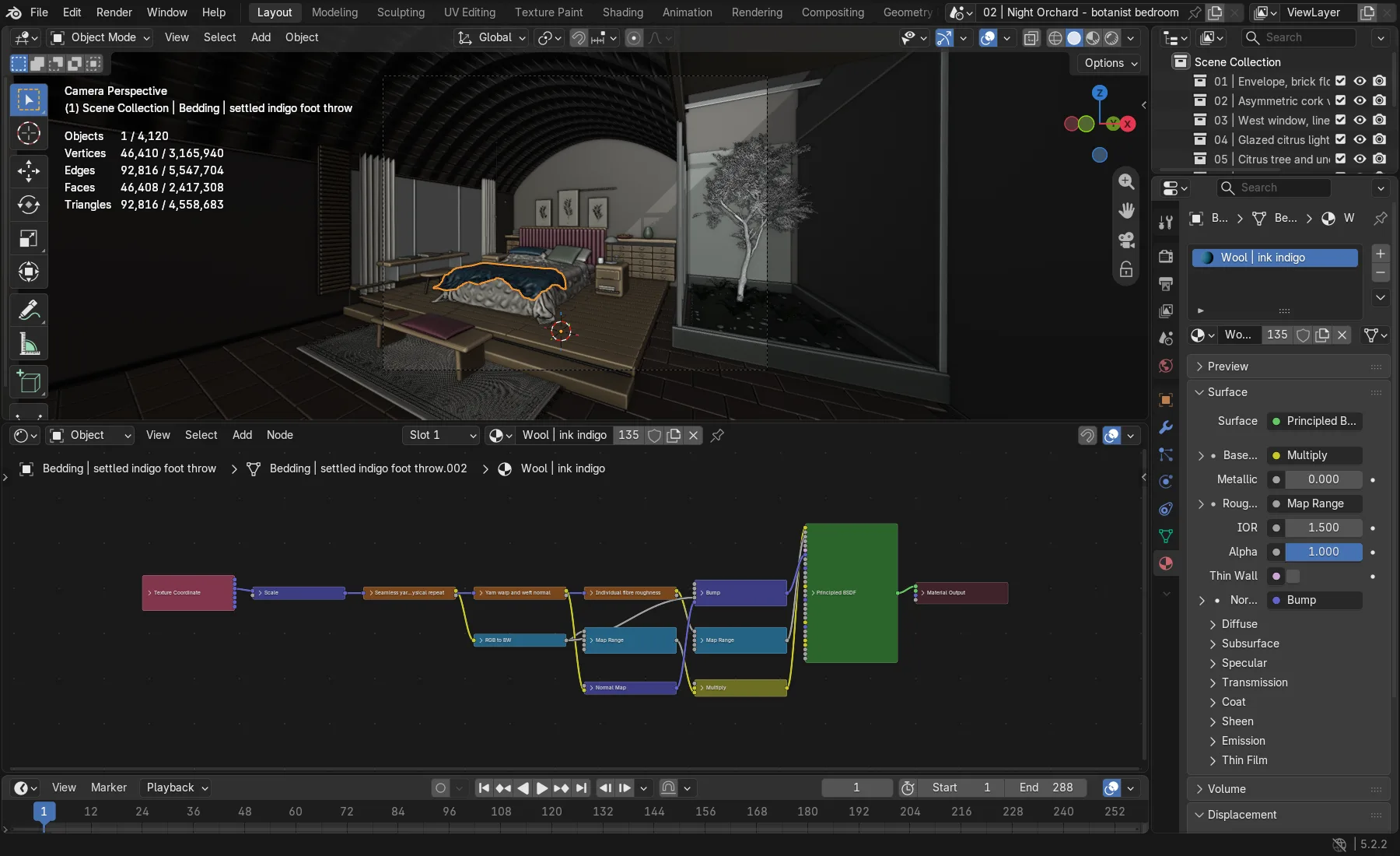The width and height of the screenshot is (1400, 856).
Task: Switch to the Shading workspace tab
Action: click(623, 12)
